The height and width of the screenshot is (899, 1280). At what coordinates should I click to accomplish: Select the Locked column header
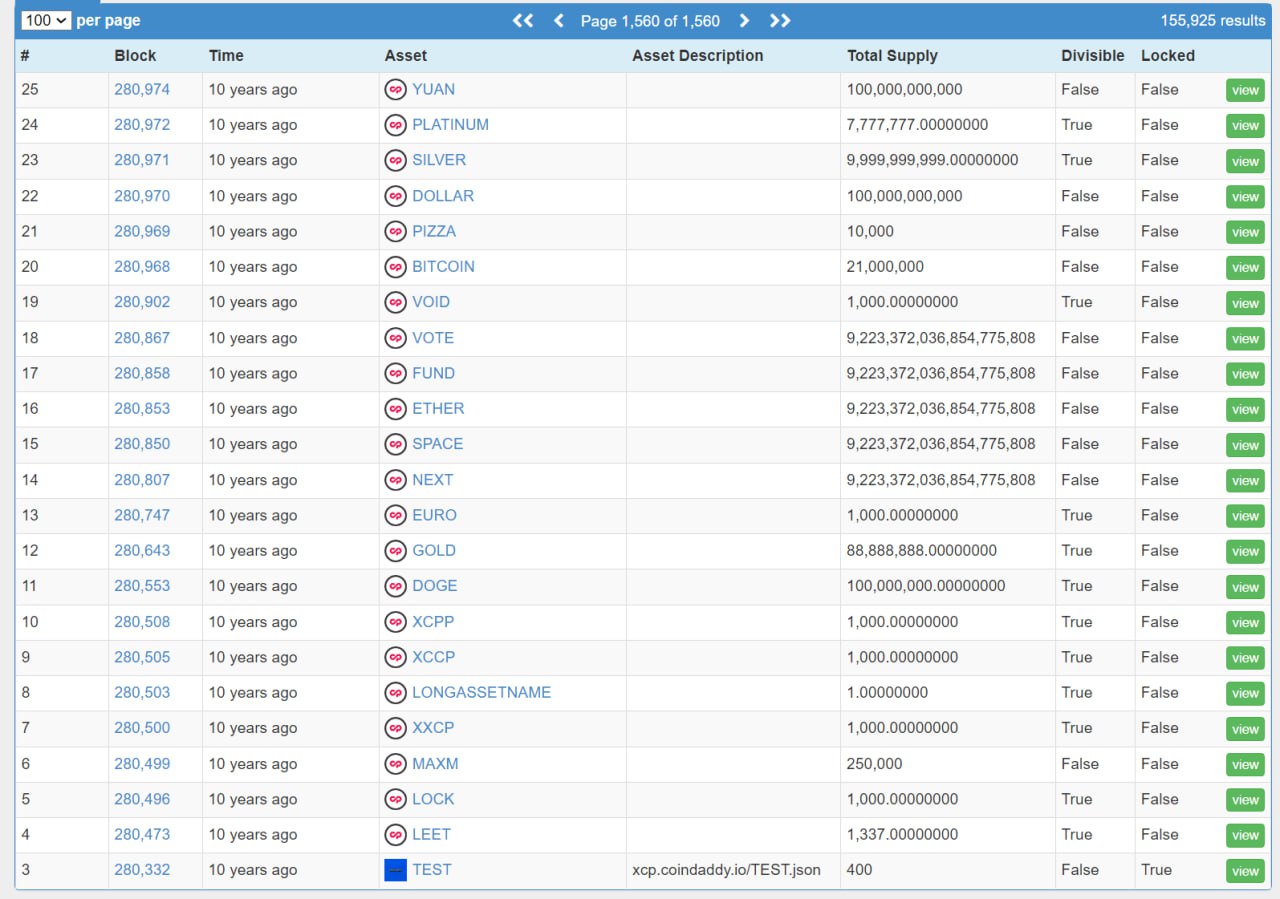point(1168,56)
